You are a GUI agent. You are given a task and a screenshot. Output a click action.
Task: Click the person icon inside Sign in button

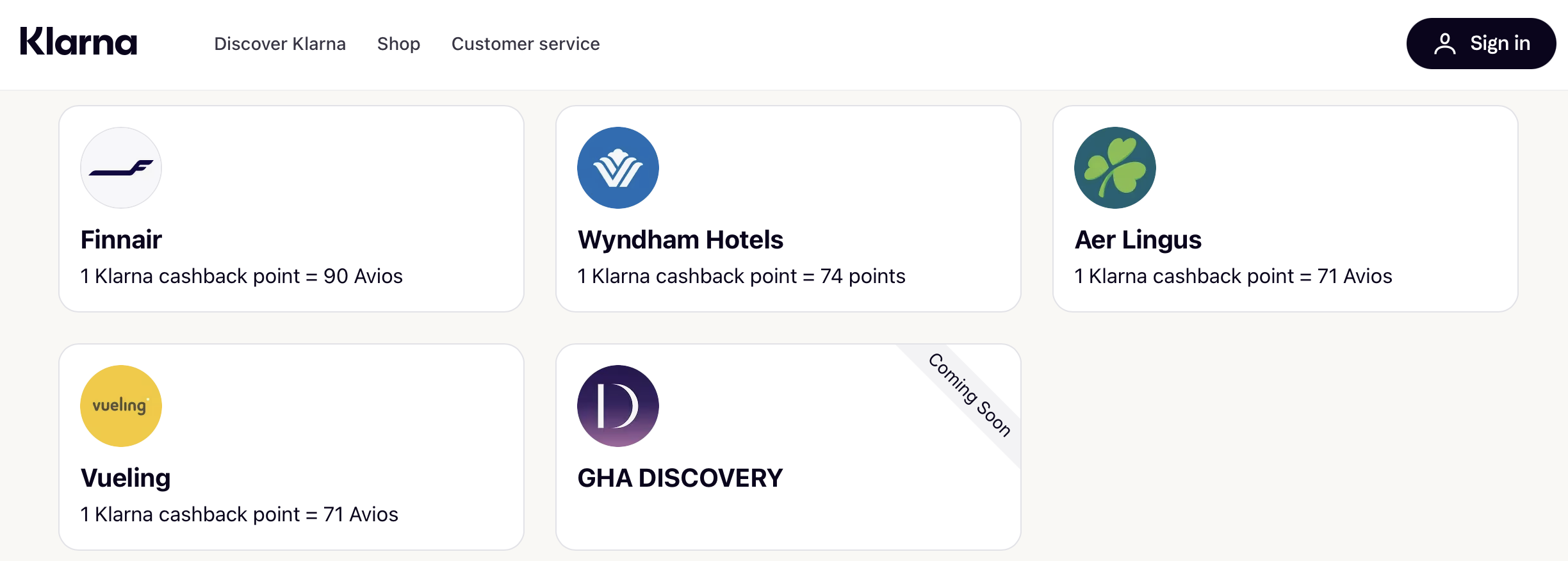coord(1446,43)
